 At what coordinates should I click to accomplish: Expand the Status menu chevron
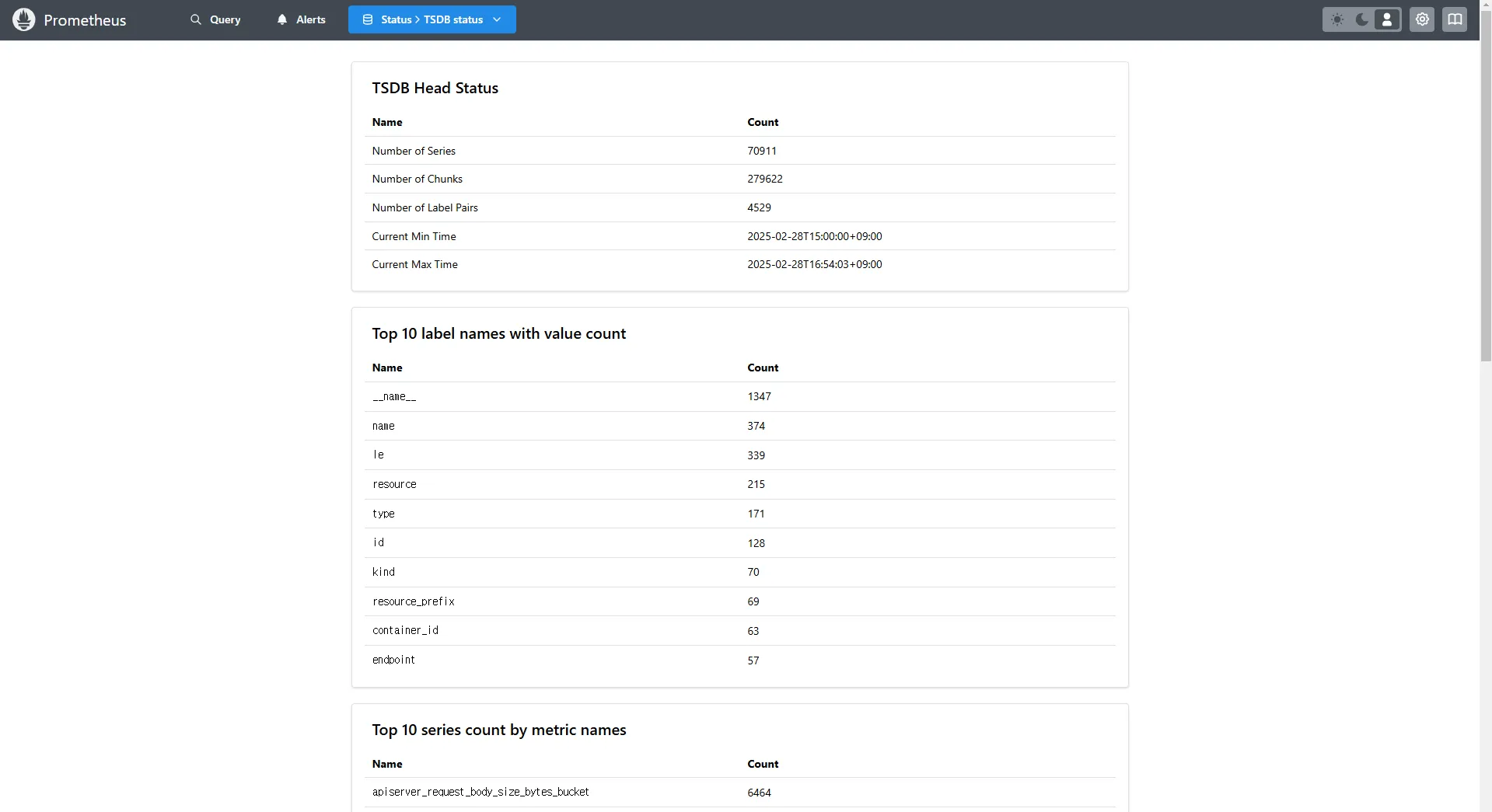point(497,19)
